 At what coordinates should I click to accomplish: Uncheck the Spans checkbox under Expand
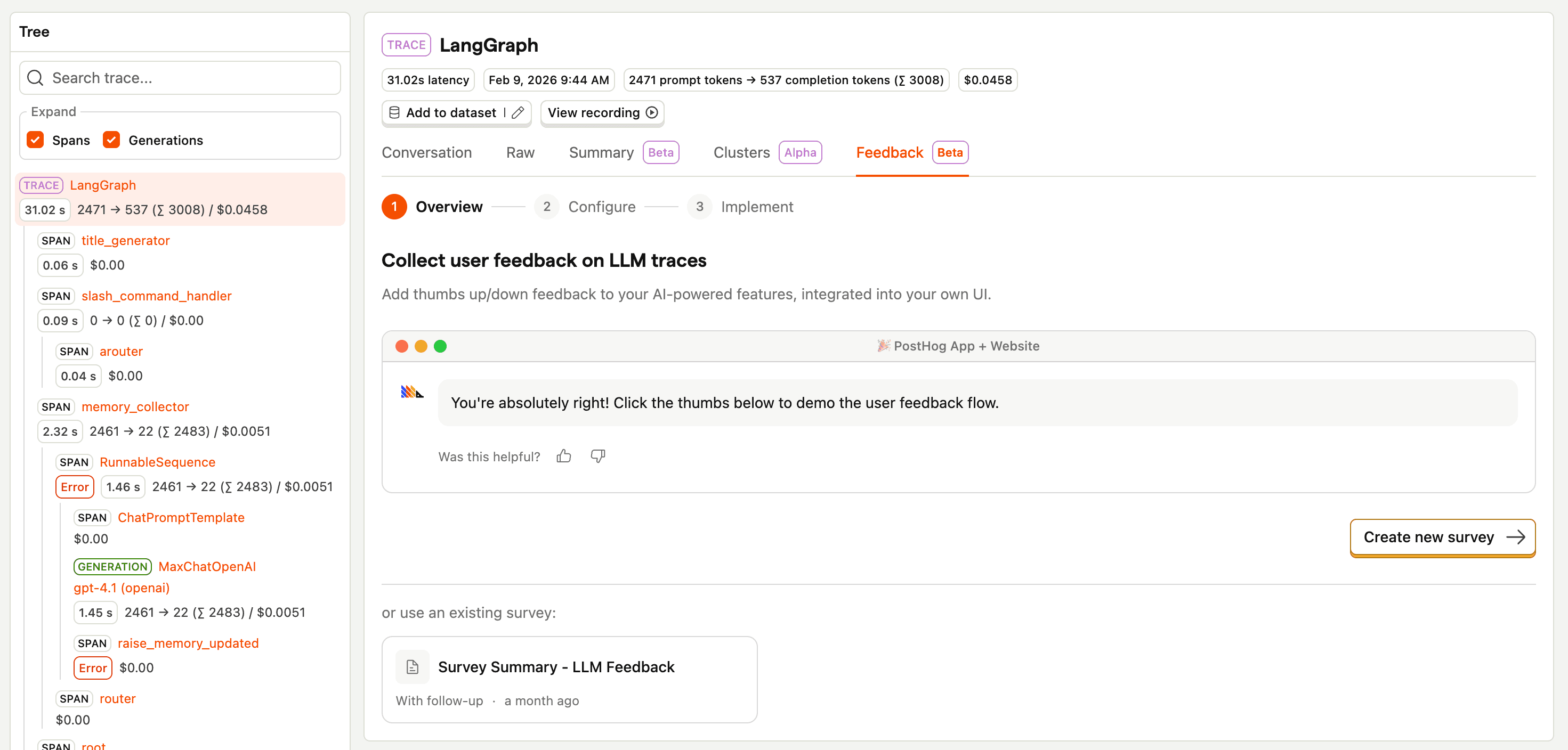pyautogui.click(x=35, y=140)
